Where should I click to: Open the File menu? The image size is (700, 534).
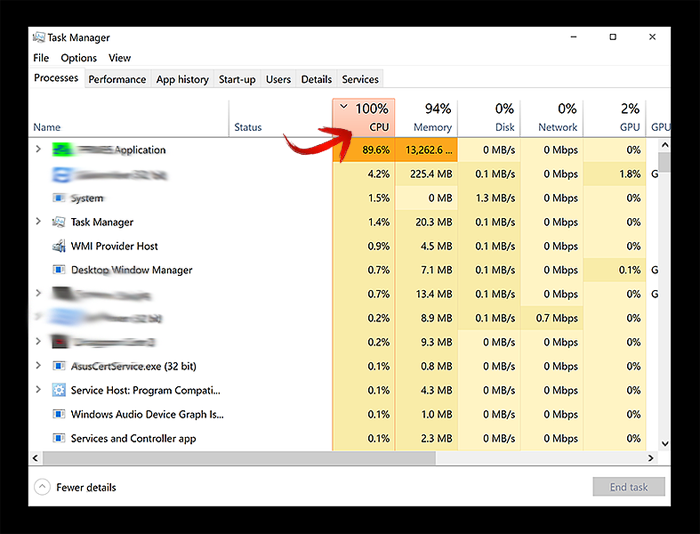point(41,58)
